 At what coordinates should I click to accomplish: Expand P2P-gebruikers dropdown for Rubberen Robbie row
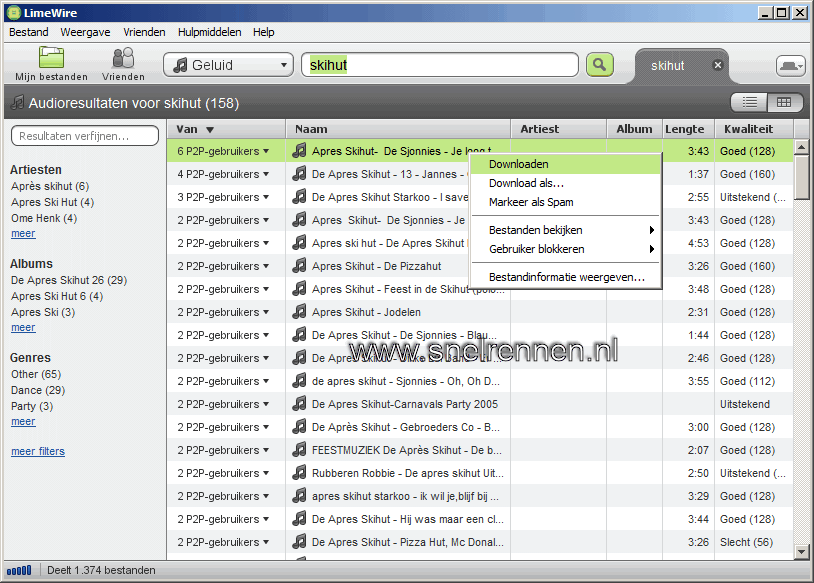[266, 473]
